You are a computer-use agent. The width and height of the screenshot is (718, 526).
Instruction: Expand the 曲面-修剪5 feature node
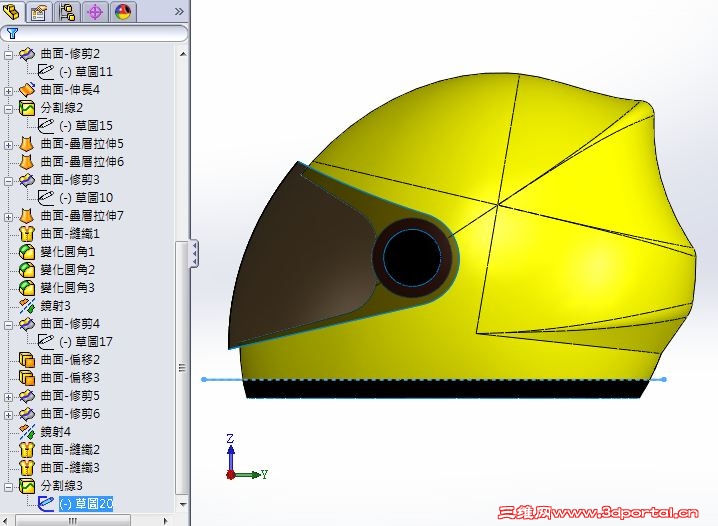[x=8, y=397]
